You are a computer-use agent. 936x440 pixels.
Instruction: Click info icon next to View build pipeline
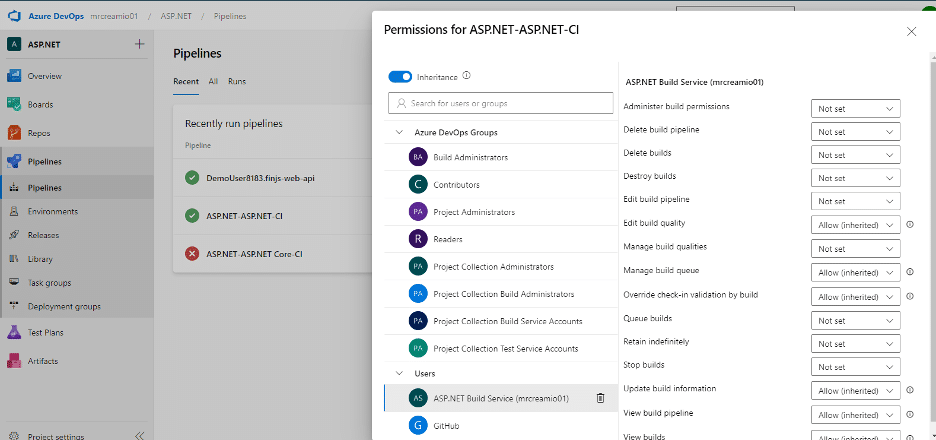point(910,414)
